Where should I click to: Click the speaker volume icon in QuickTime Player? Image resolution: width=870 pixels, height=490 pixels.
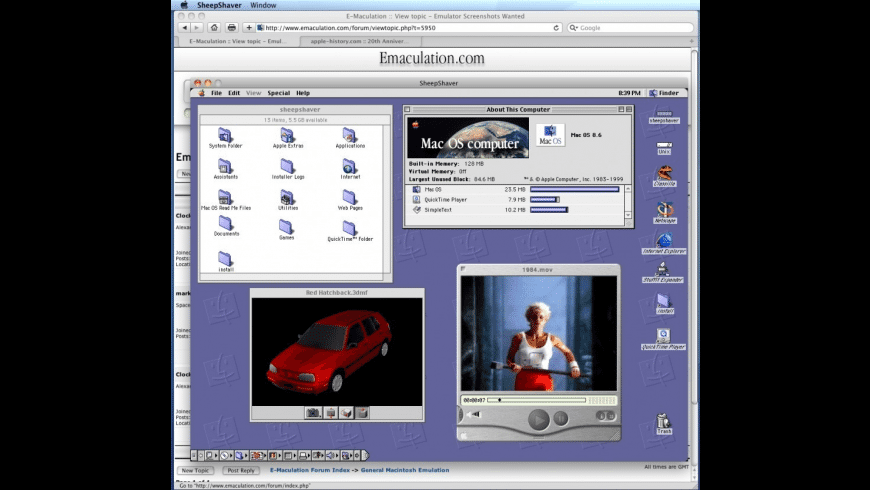pos(474,414)
